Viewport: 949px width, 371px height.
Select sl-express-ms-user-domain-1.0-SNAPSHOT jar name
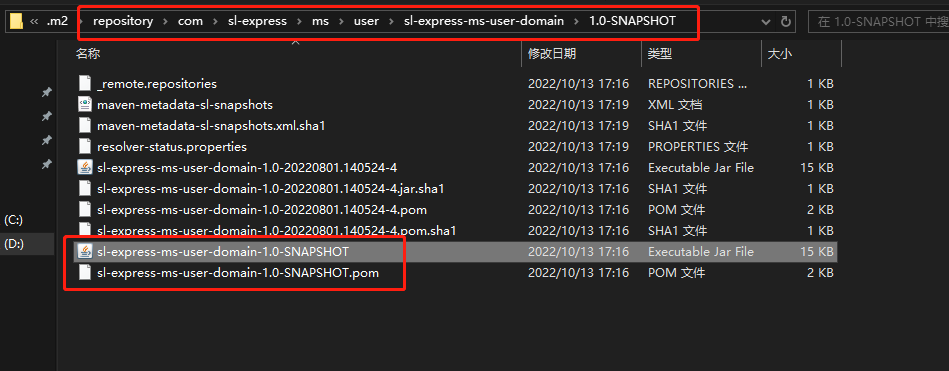[223, 252]
